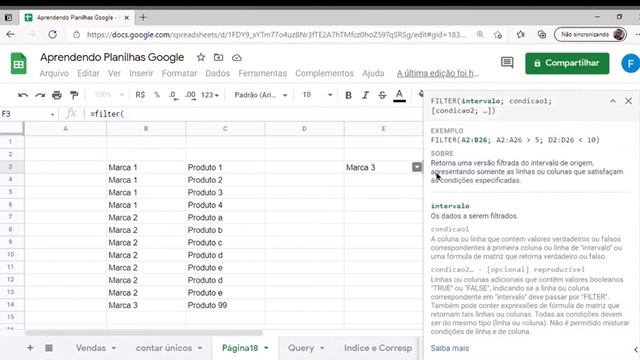640x360 pixels.
Task: Open the text color picker
Action: click(399, 95)
